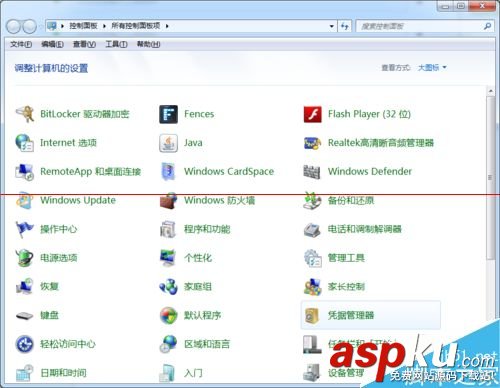Click the Windows Defender text label
Screen dimensions: 500x388
(x=370, y=172)
